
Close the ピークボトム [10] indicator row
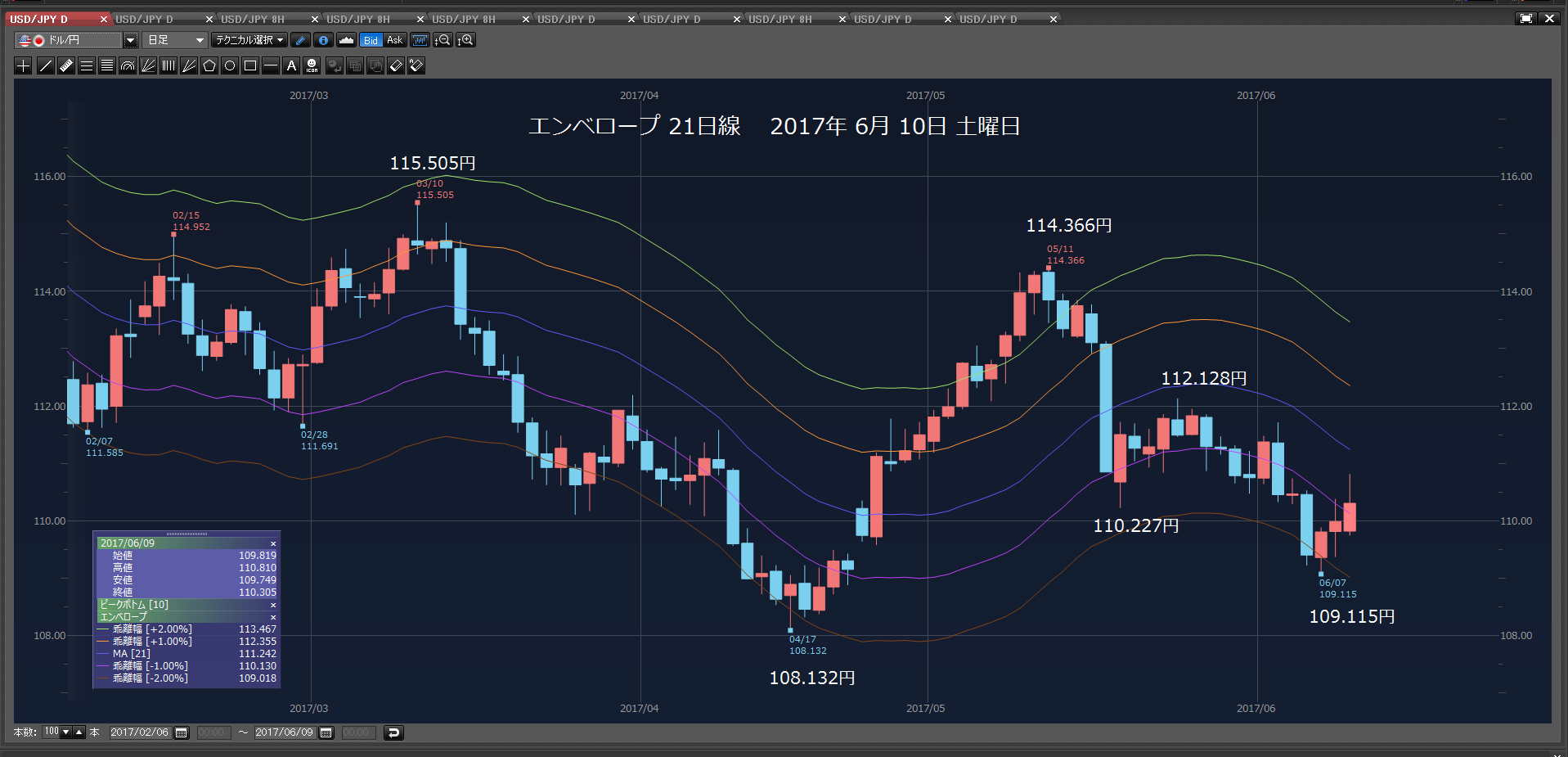pyautogui.click(x=273, y=605)
